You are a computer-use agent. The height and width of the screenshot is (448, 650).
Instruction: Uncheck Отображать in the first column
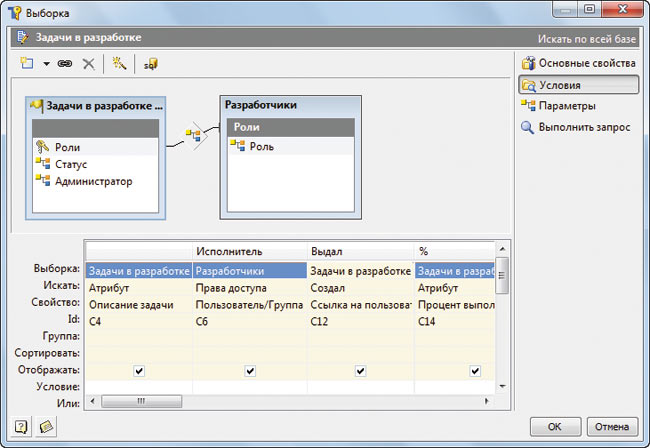point(139,370)
